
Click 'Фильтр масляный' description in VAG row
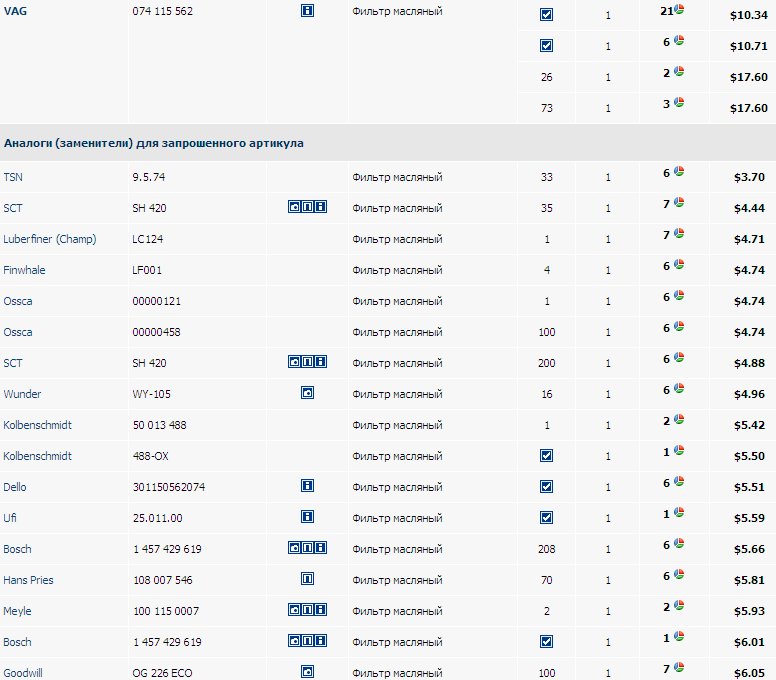coord(397,11)
